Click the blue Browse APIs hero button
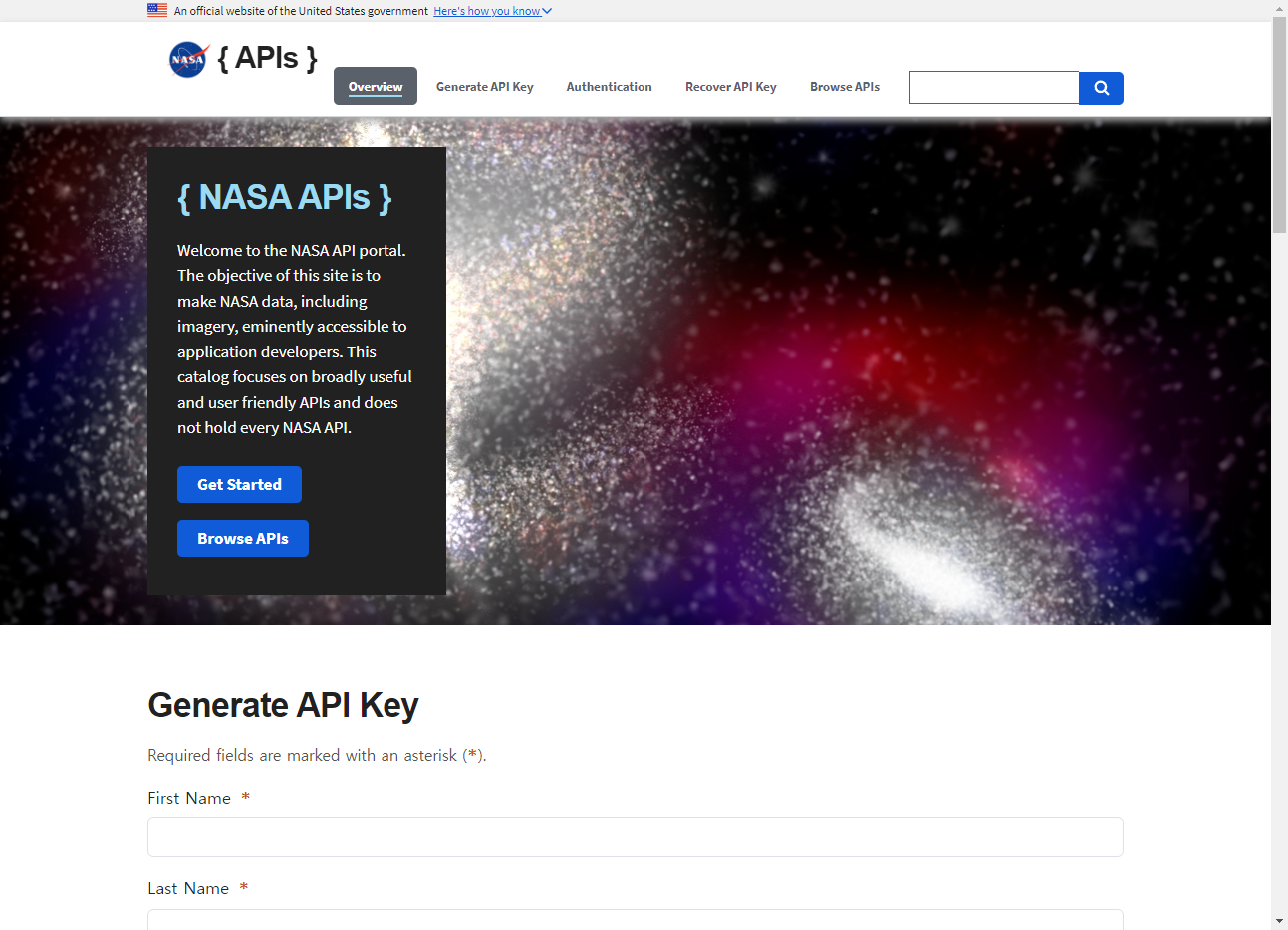Image resolution: width=1288 pixels, height=930 pixels. [x=243, y=539]
